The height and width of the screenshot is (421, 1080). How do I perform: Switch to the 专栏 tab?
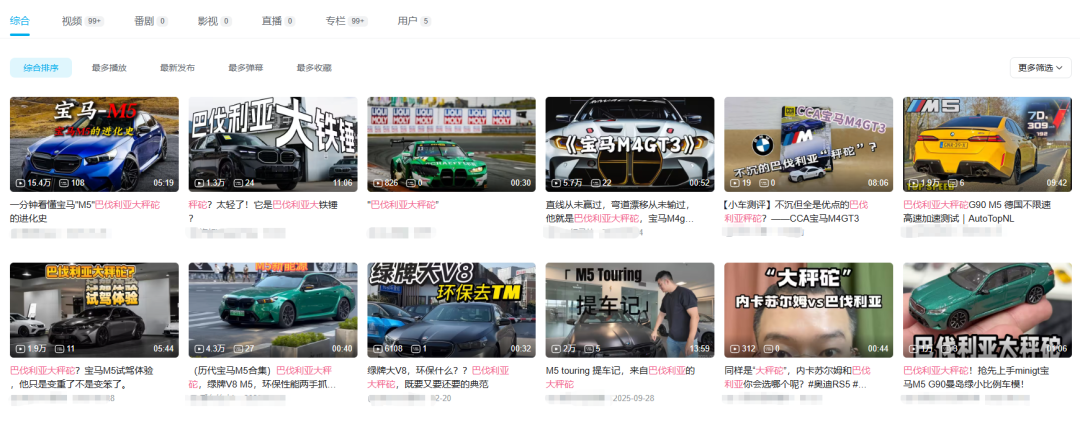346,21
